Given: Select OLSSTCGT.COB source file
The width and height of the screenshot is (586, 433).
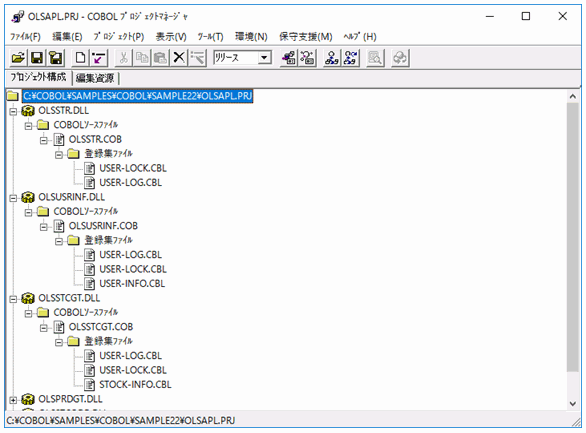Looking at the screenshot, I should [x=101, y=327].
